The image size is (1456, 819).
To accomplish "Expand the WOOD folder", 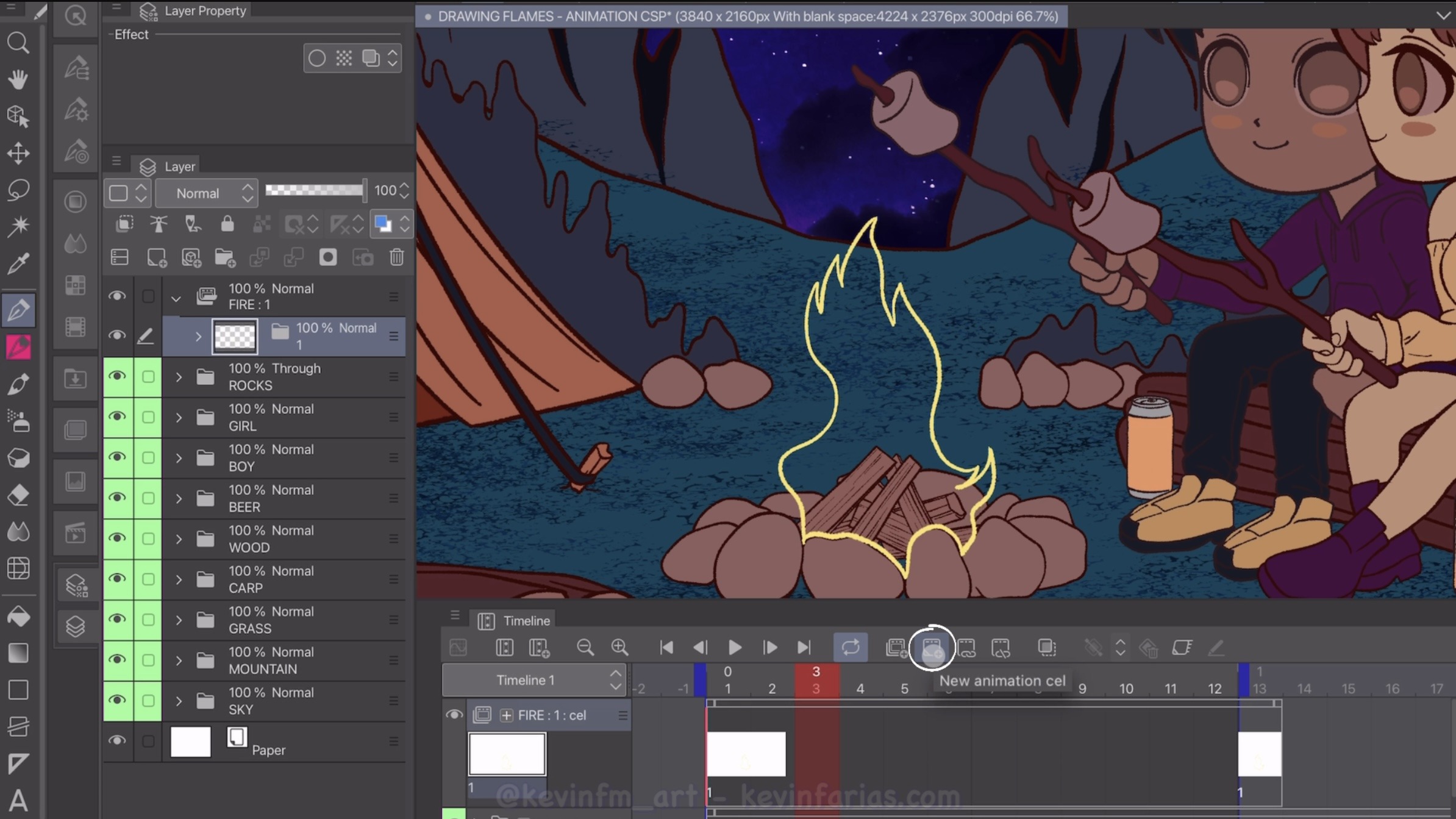I will click(179, 539).
